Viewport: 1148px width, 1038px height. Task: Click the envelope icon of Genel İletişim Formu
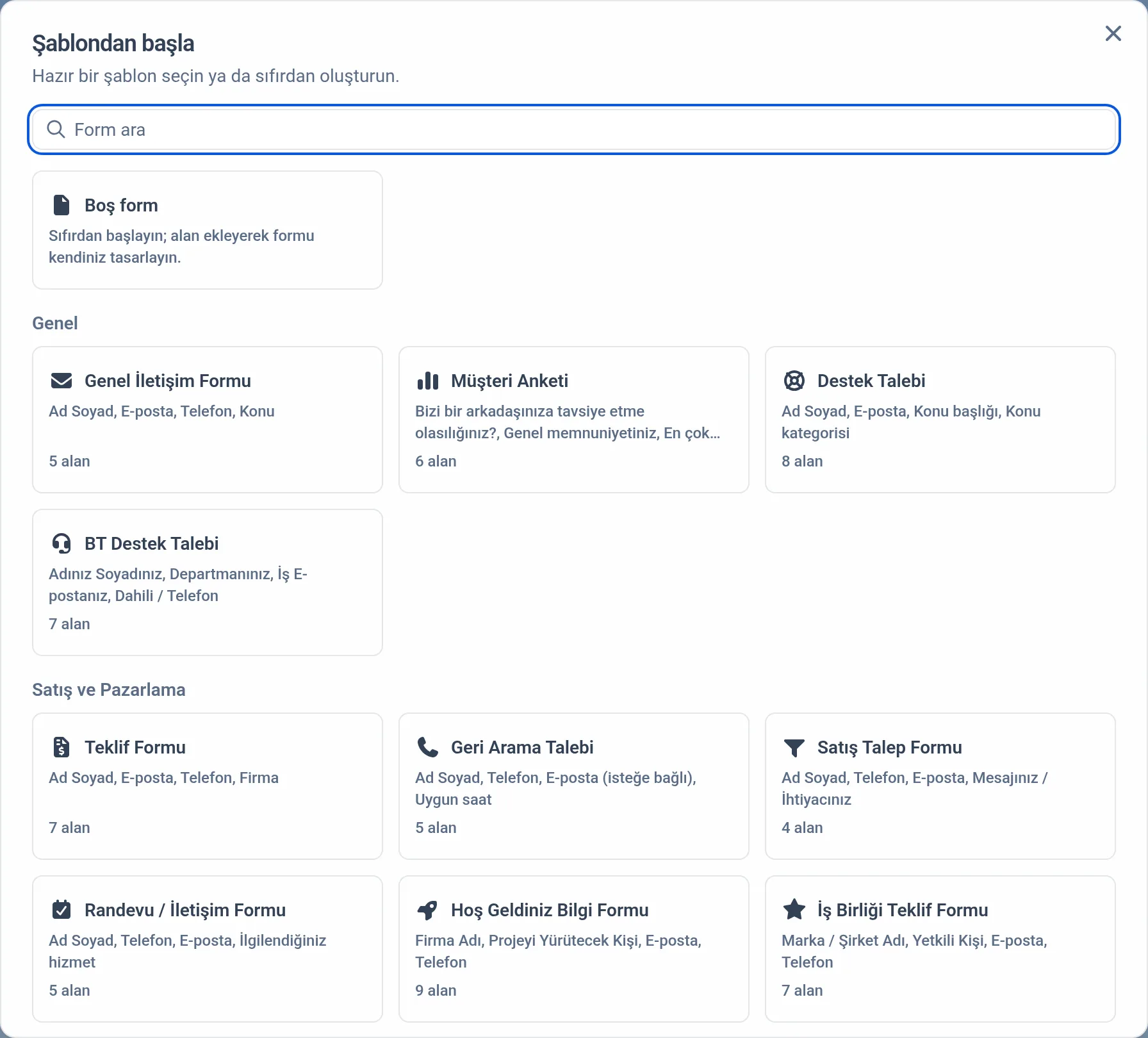point(61,381)
